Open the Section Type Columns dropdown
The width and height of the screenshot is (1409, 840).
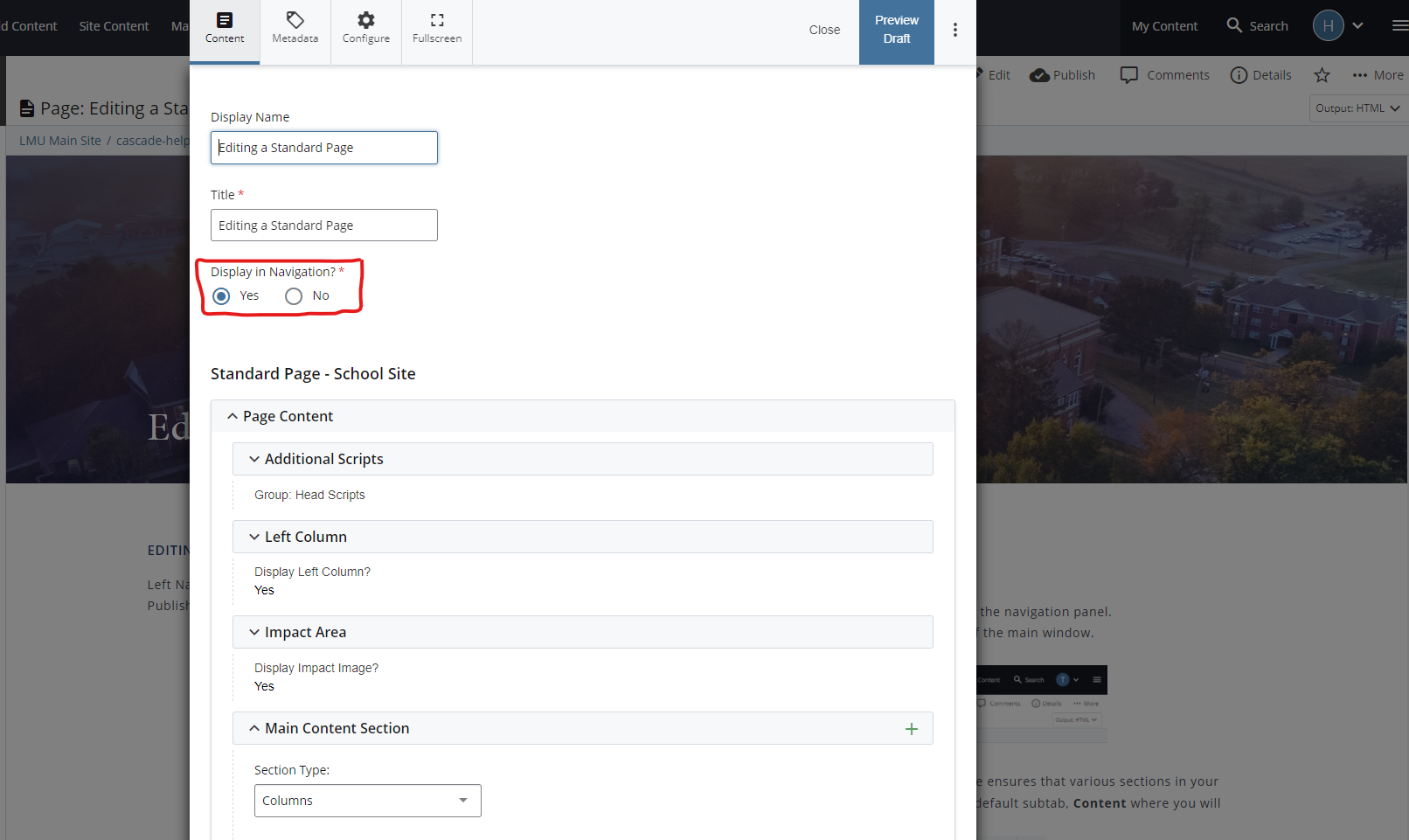(x=368, y=801)
